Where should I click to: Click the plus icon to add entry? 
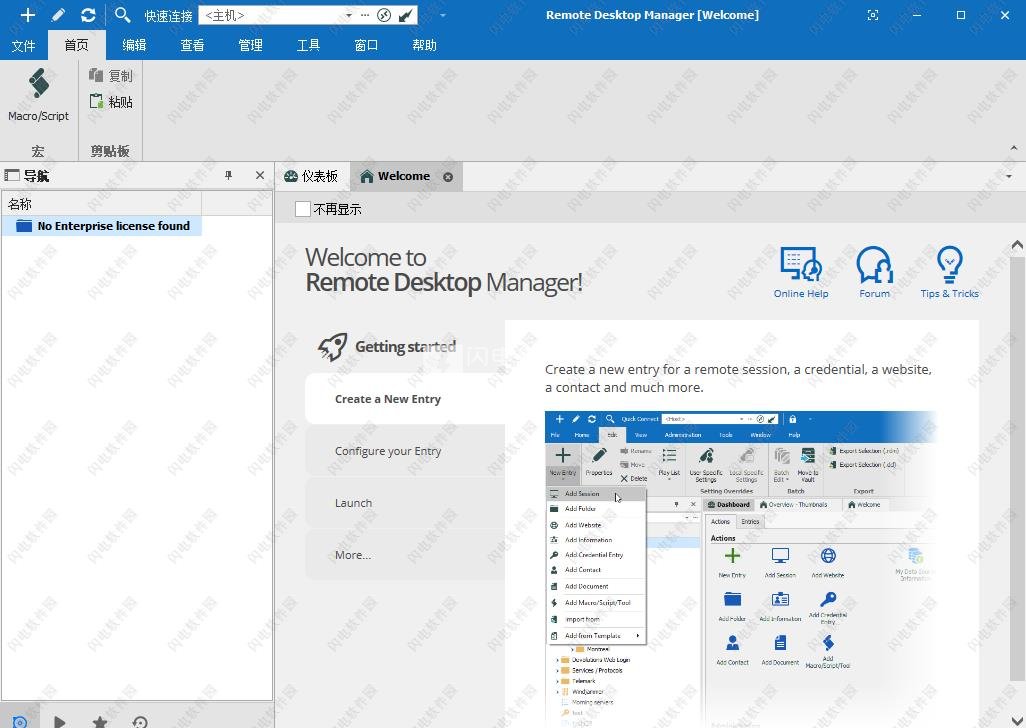(x=27, y=14)
